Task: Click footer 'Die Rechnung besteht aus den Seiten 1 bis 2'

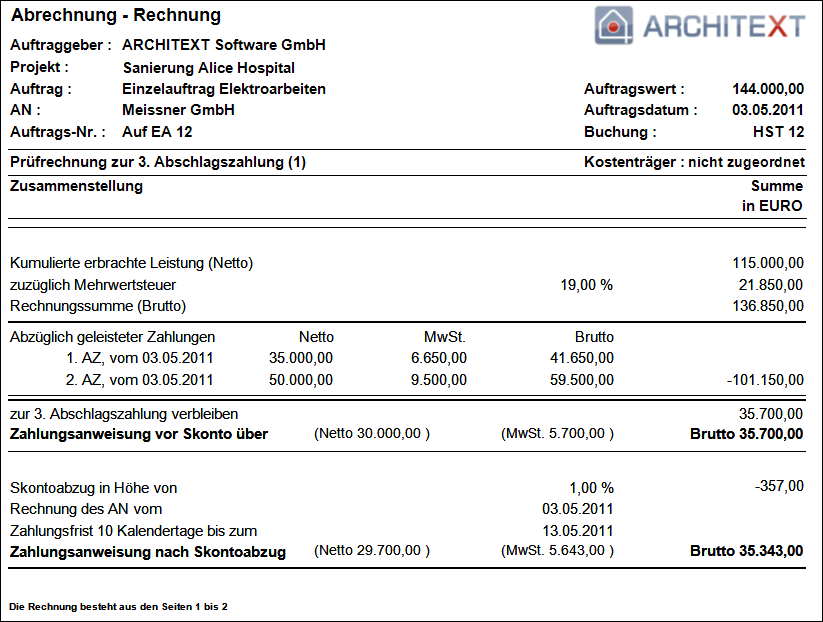Action: (x=119, y=607)
